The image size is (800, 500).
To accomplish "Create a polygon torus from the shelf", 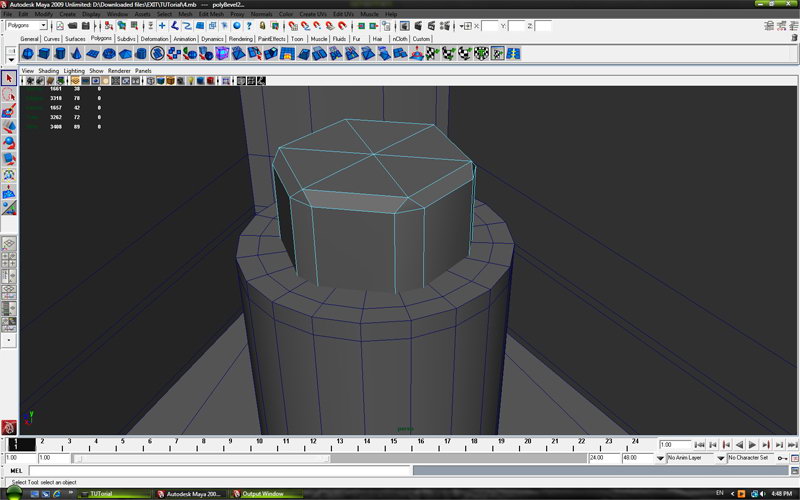I will 109,53.
